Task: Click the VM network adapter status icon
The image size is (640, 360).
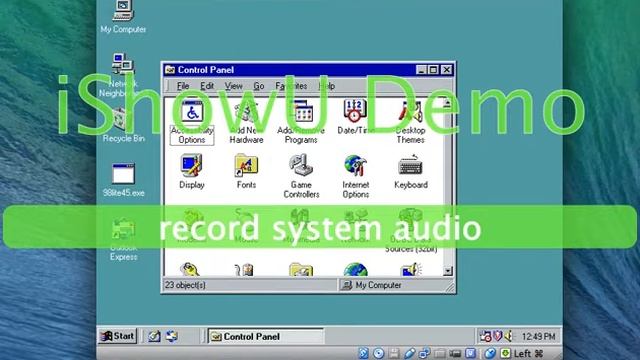Action: [424, 353]
